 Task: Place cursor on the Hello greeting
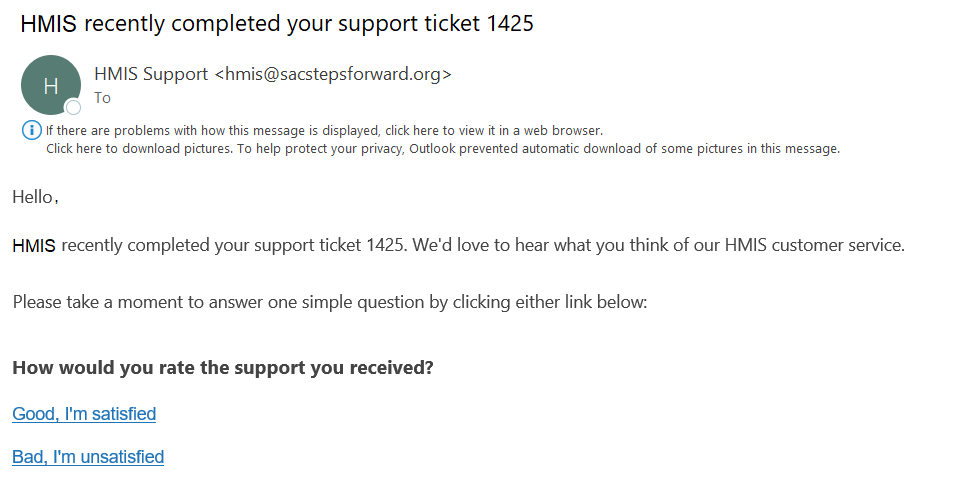coord(35,197)
